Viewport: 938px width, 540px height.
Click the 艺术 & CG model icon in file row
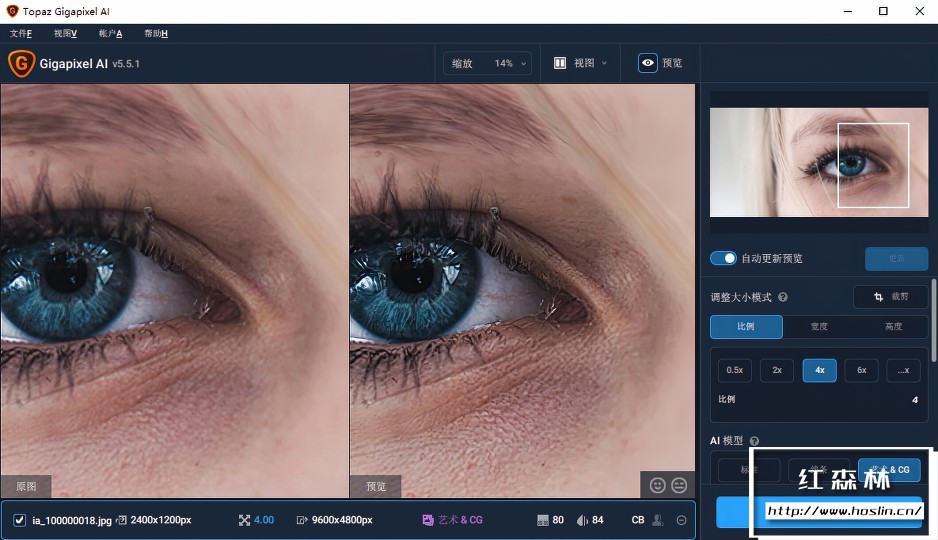[428, 520]
